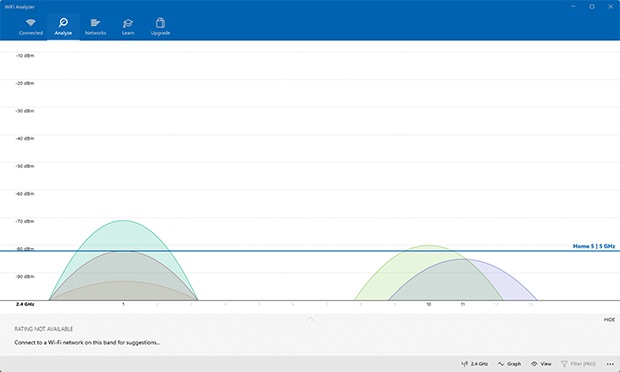Image resolution: width=620 pixels, height=372 pixels.
Task: Open the Connected tab
Action: click(30, 27)
